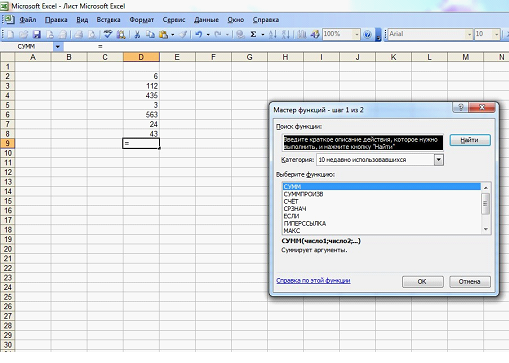Viewport: 509px width, 363px height.
Task: Open the Данные menu
Action: tap(206, 20)
